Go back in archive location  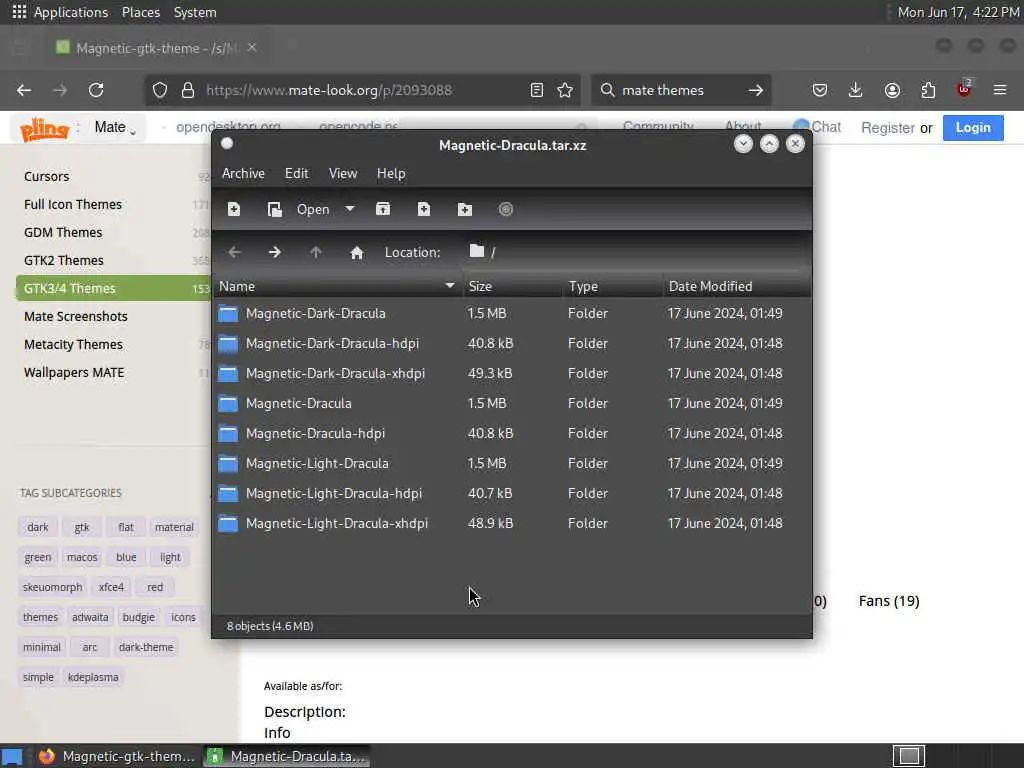[x=234, y=252]
